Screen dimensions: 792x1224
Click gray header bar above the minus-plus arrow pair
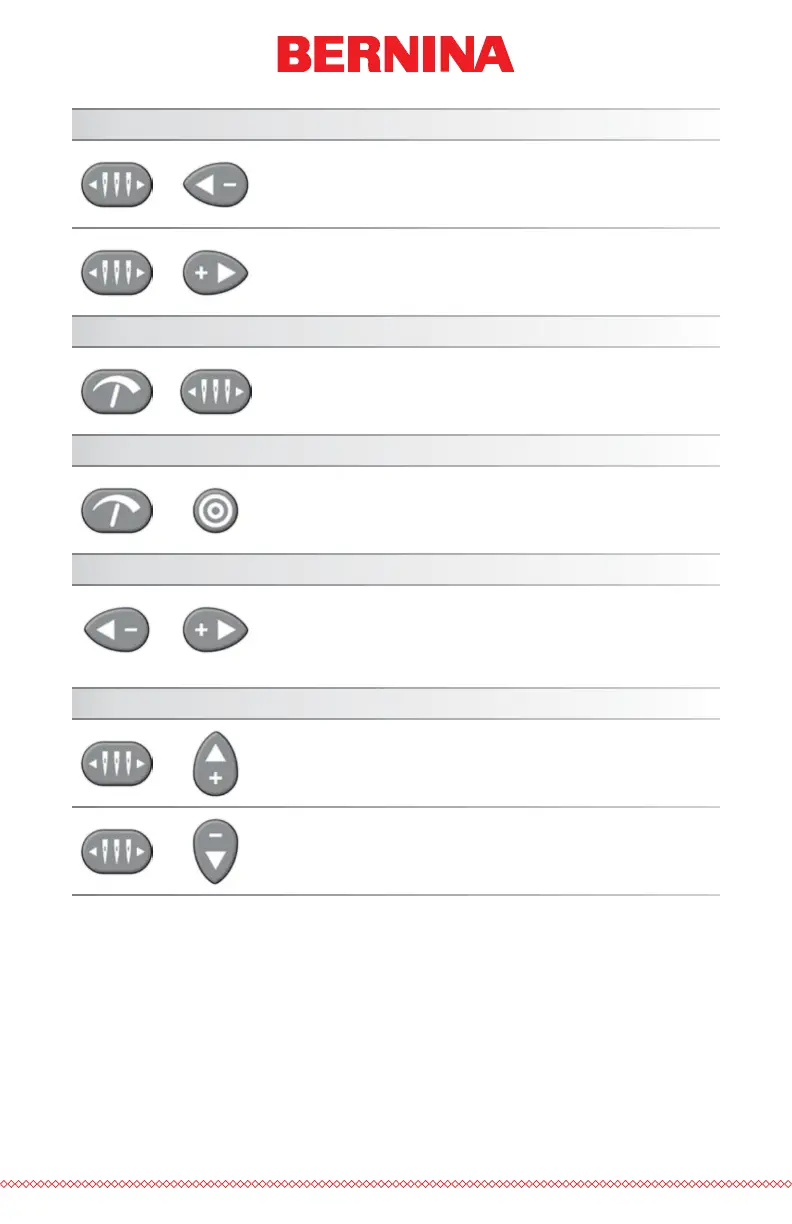point(396,569)
